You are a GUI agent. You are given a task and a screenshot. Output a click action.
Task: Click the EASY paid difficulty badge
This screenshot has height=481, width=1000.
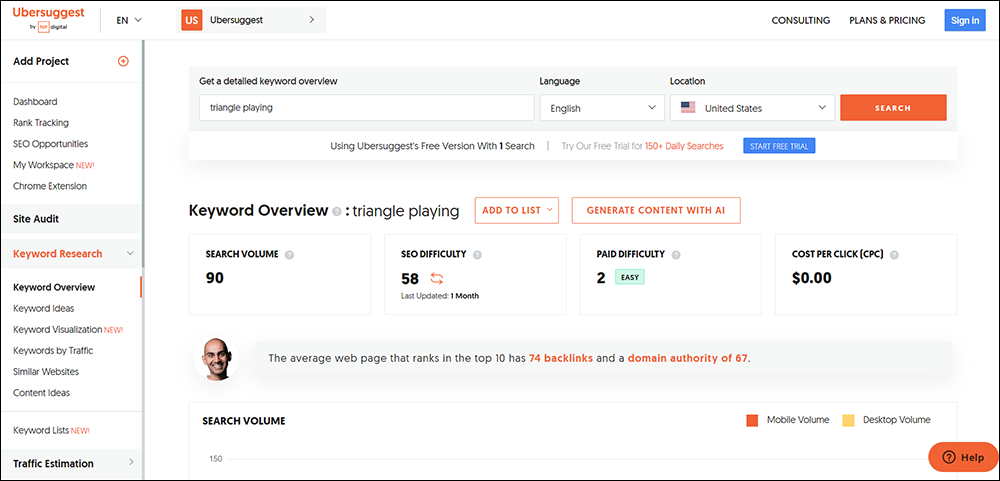629,278
